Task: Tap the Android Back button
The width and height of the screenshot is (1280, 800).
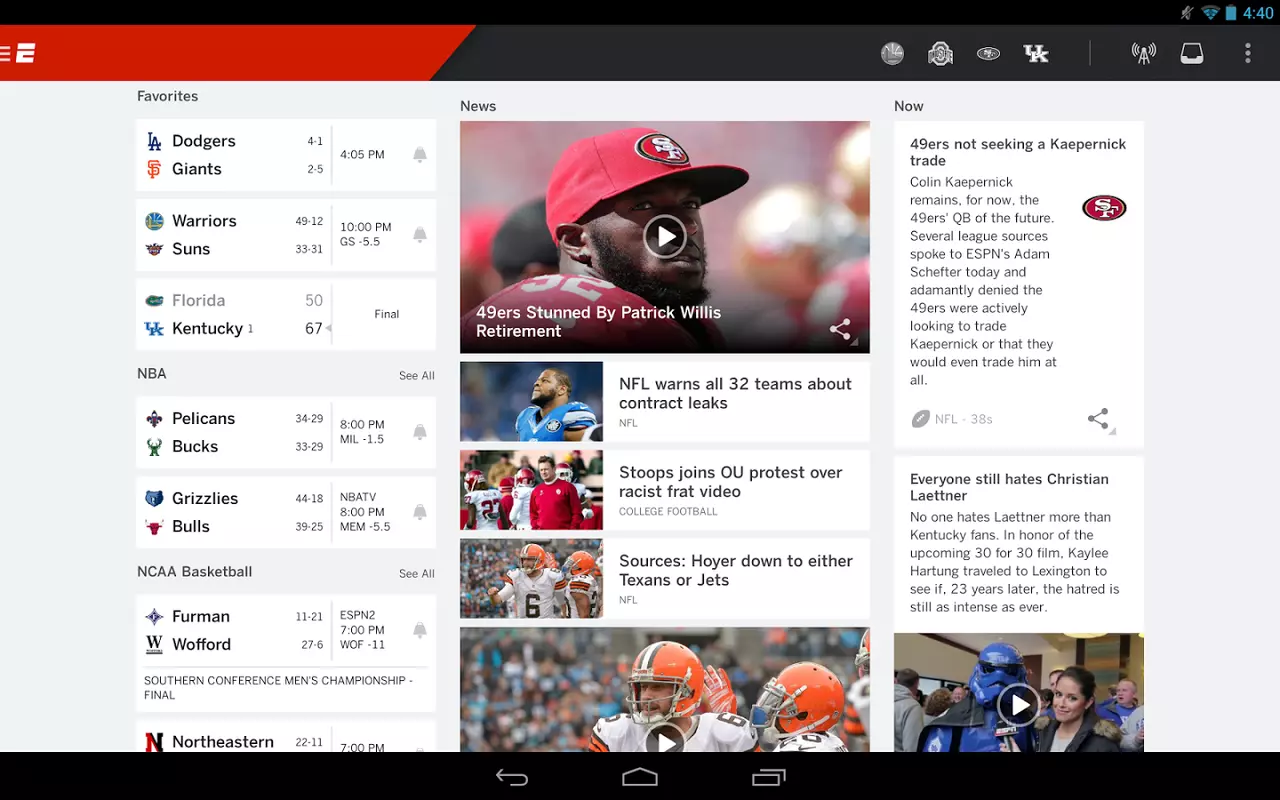Action: (512, 777)
